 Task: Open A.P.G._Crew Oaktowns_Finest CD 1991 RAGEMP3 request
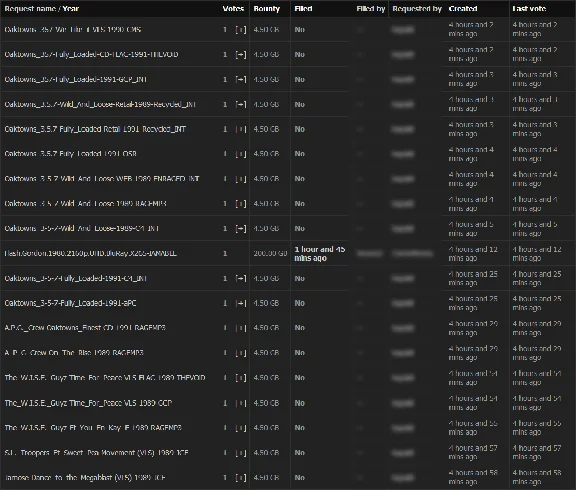coord(85,328)
